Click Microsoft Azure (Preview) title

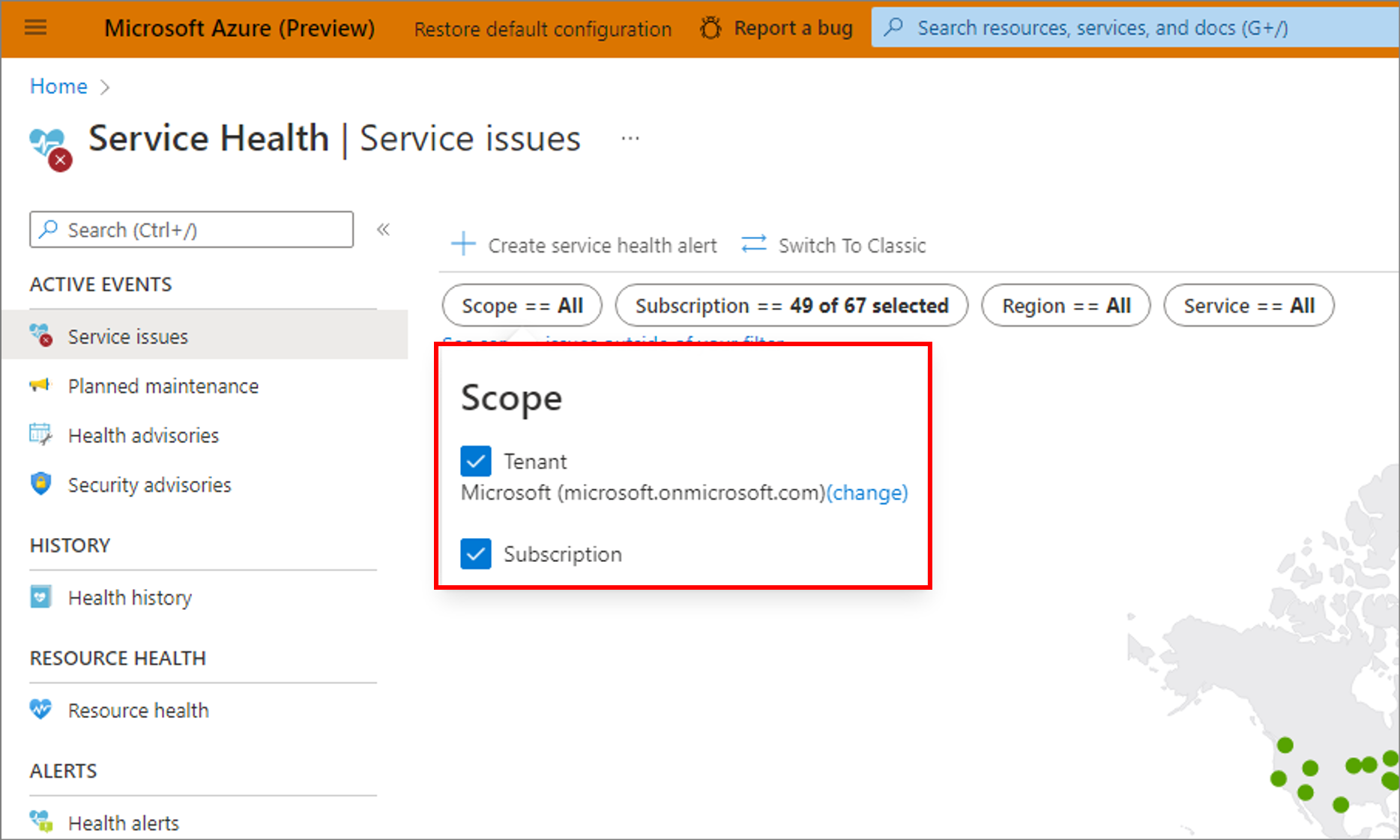pyautogui.click(x=239, y=28)
